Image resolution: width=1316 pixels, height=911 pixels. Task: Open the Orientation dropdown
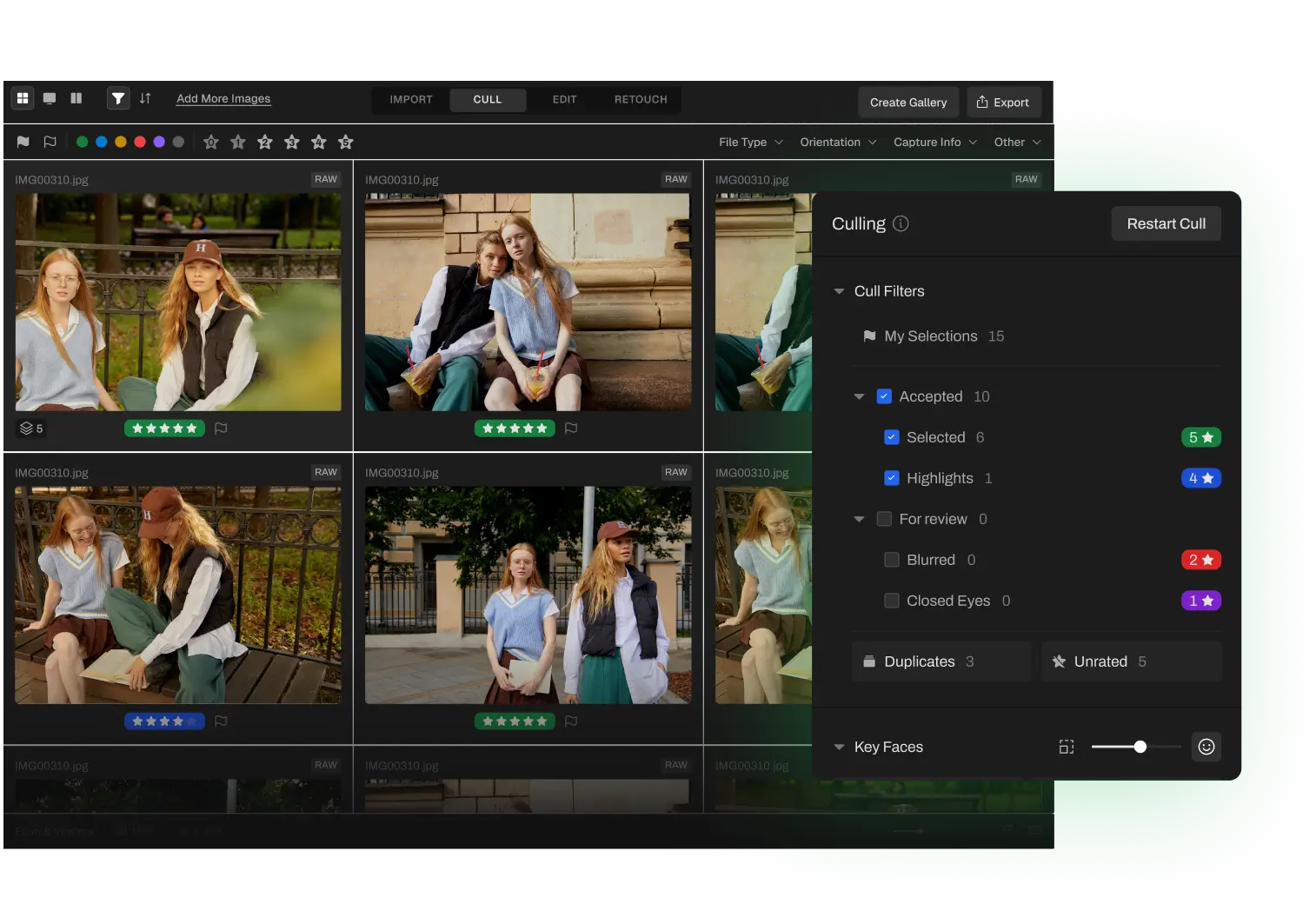[x=838, y=142]
